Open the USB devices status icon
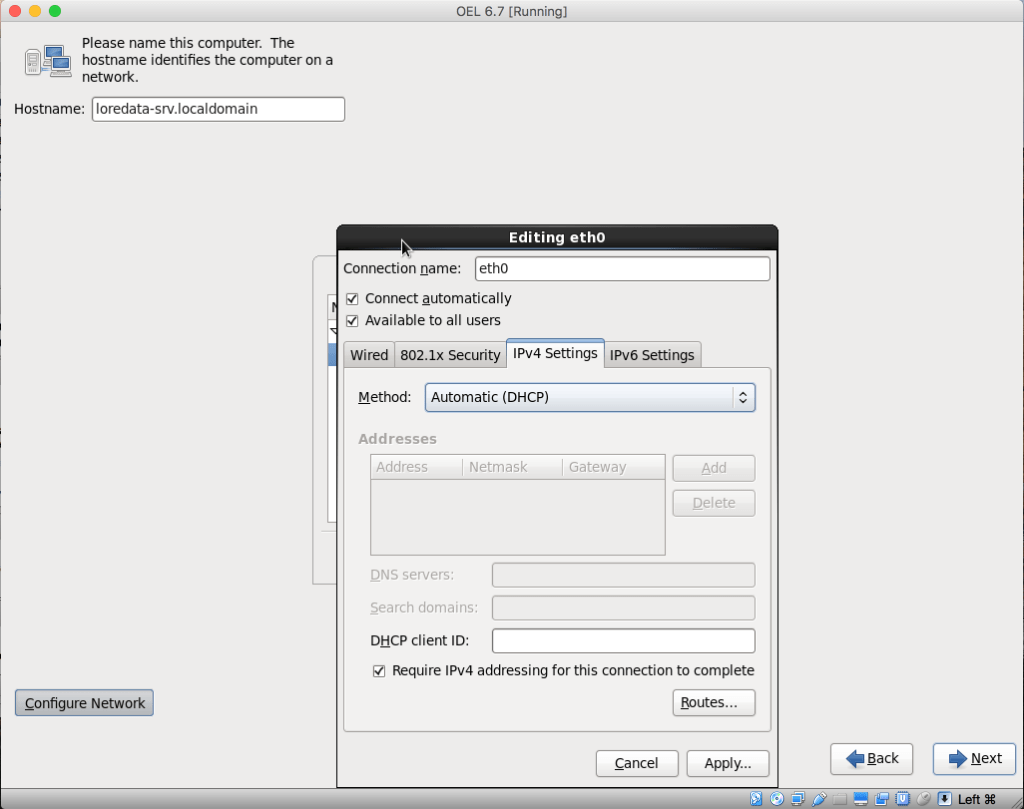The height and width of the screenshot is (809, 1024). point(819,799)
